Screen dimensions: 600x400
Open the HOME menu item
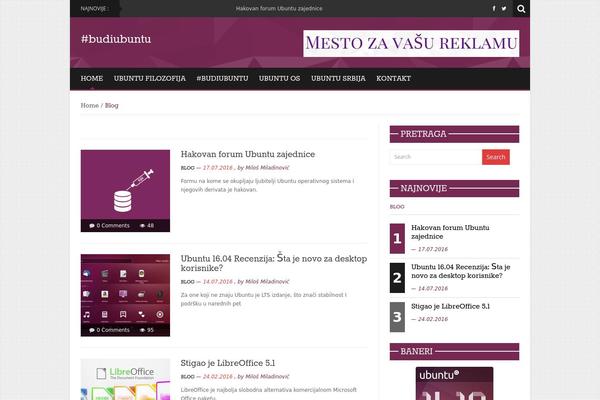click(x=92, y=78)
